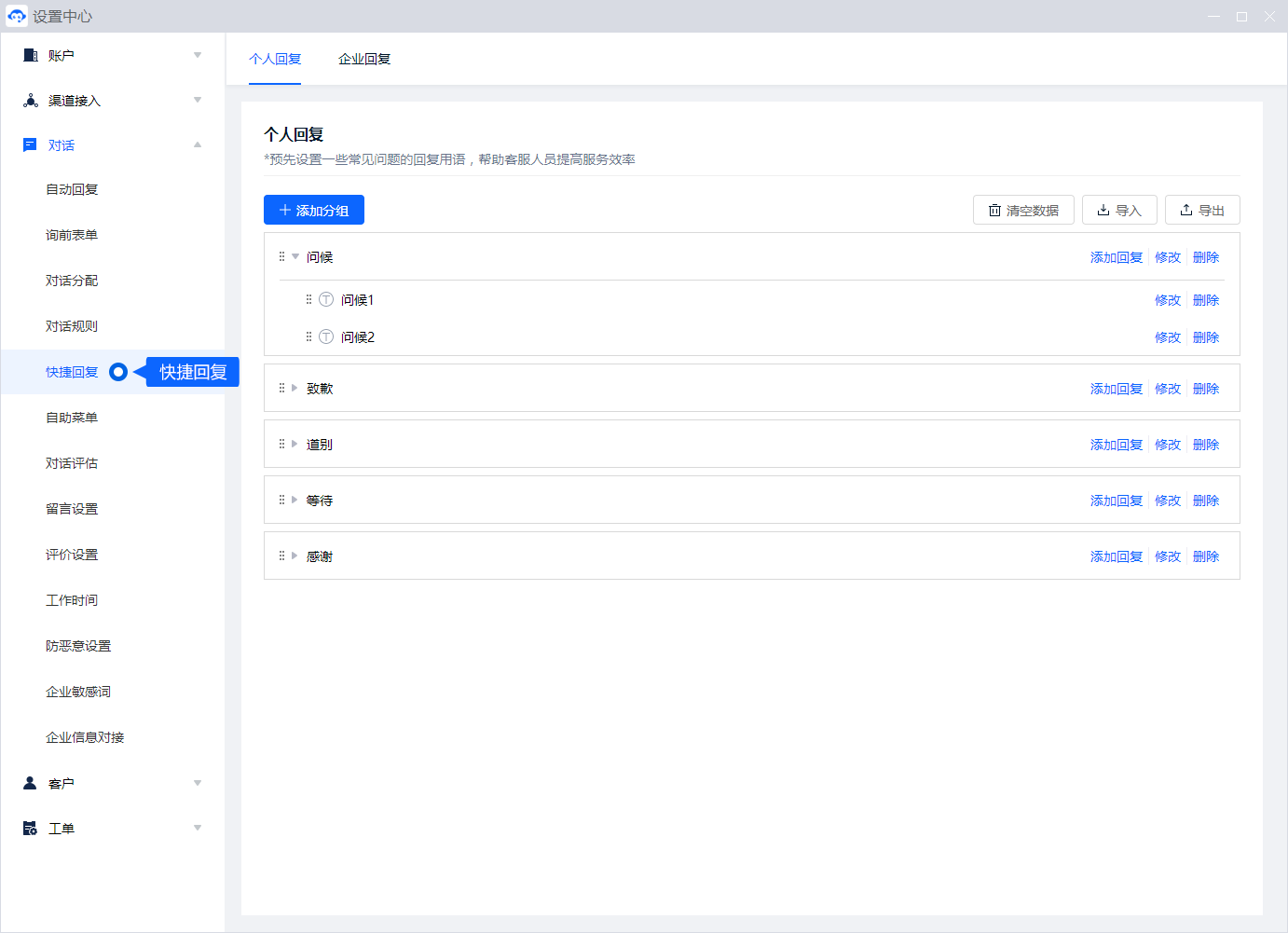1288x933 pixels.
Task: Click 删除 for the 问候 group
Action: tap(1206, 257)
